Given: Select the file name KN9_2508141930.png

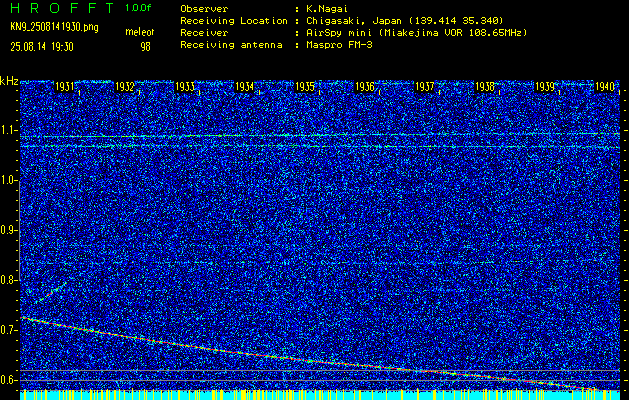Looking at the screenshot, I should coord(54,28).
